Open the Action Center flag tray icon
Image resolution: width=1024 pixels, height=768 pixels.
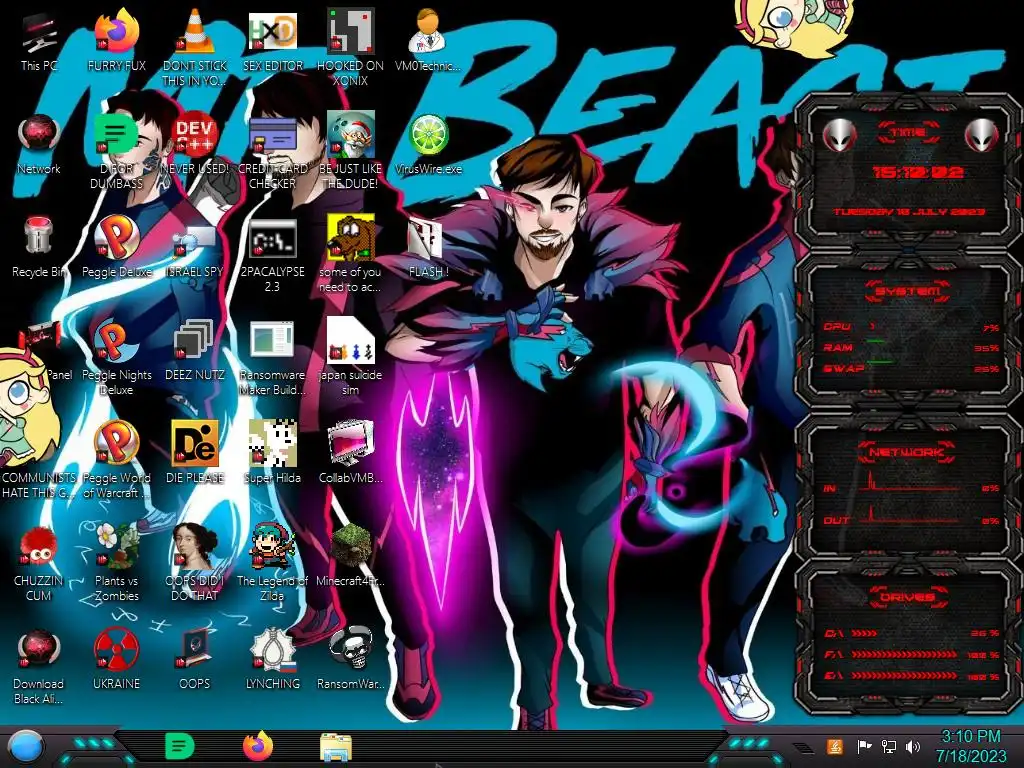tap(864, 746)
